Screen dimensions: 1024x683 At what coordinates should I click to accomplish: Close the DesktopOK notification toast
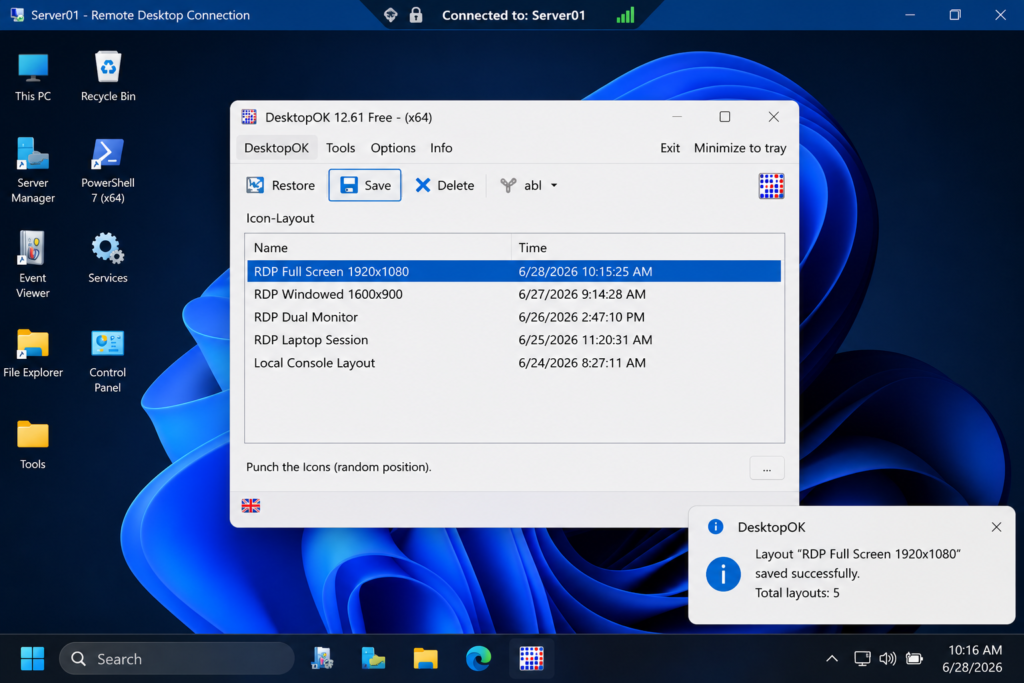tap(996, 527)
